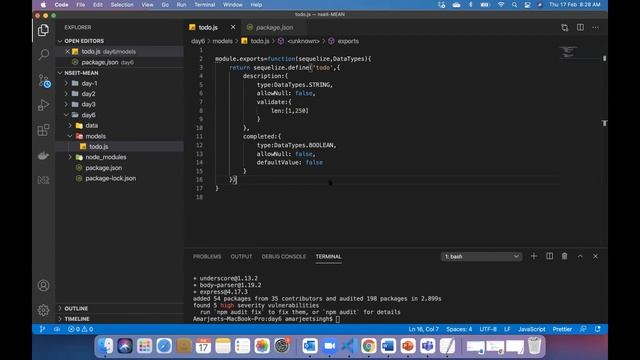Open PowerPoint from the Dock

pyautogui.click(x=407, y=346)
